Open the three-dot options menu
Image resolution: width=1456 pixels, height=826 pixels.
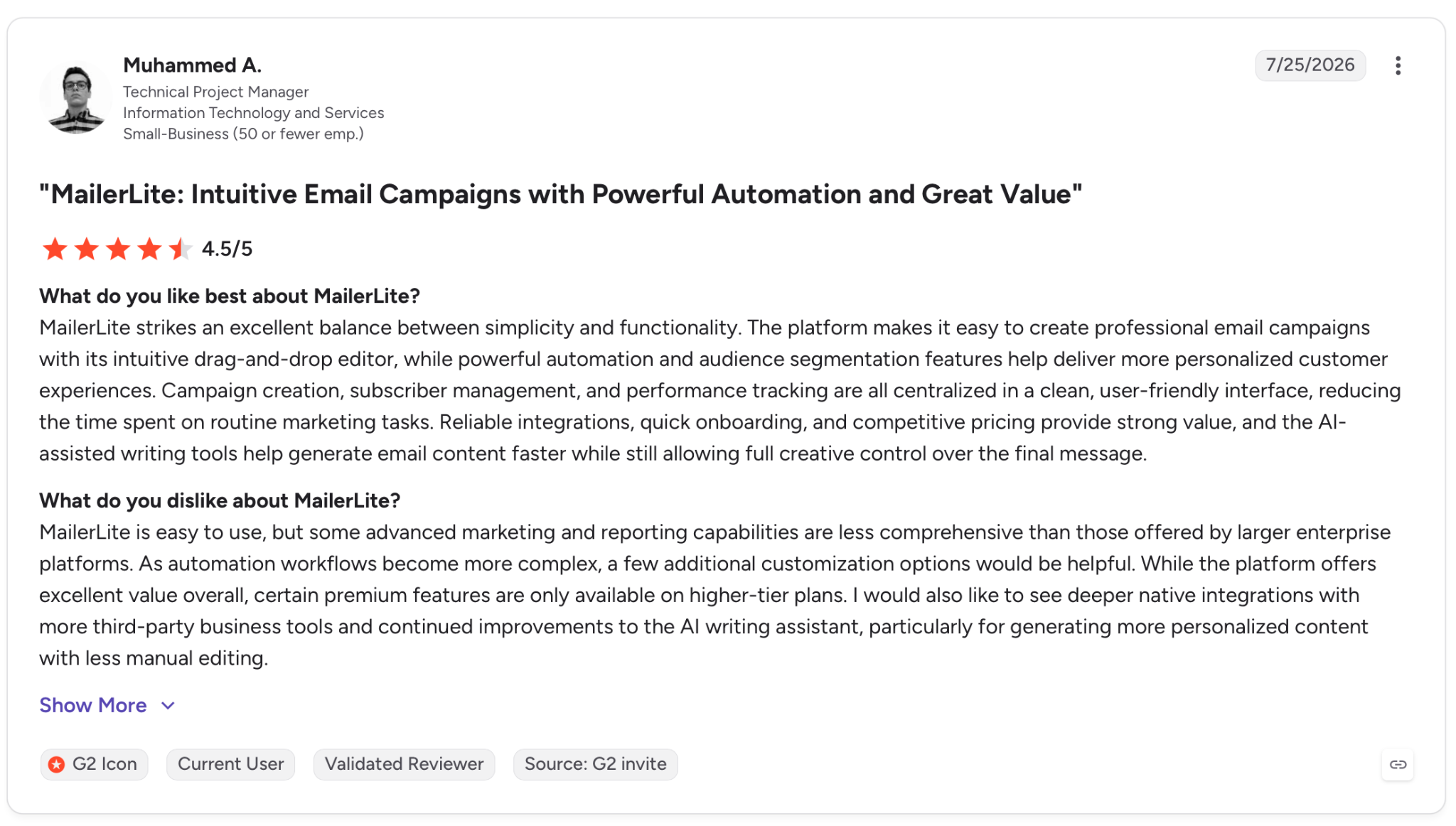click(1398, 65)
